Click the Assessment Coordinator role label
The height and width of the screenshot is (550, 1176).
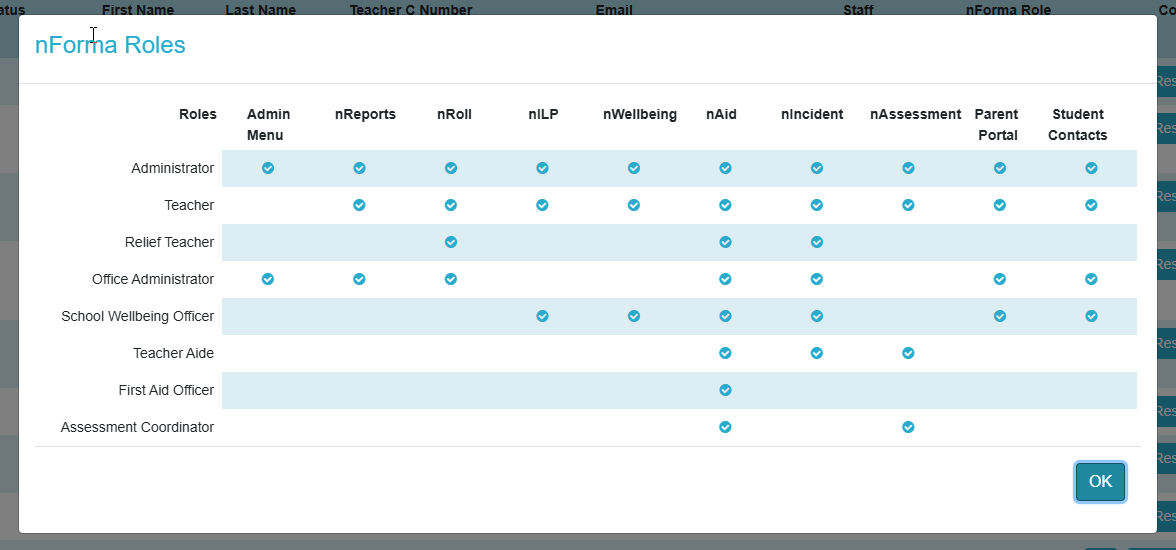pyautogui.click(x=137, y=427)
